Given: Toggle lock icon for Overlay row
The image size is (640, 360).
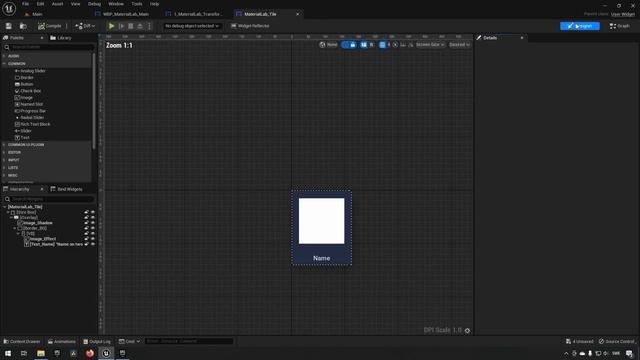Looking at the screenshot, I should [x=87, y=218].
